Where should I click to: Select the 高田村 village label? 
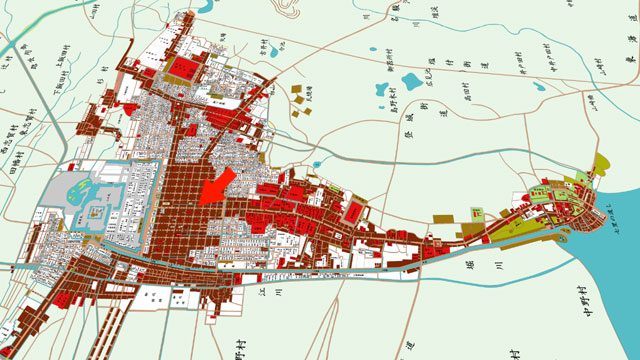467,93
